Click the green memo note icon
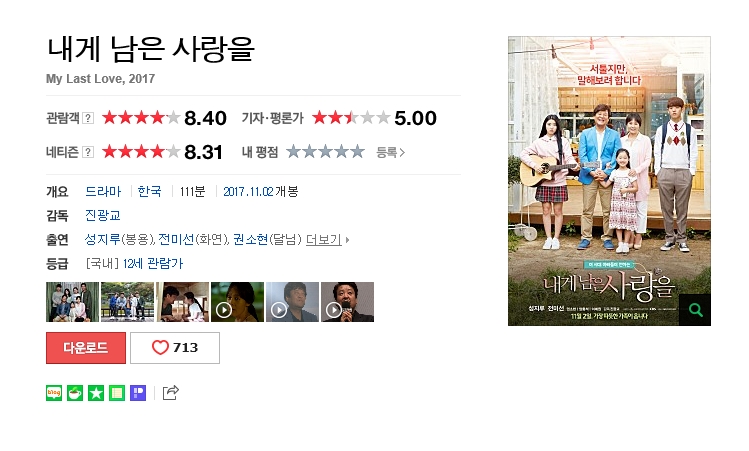Image resolution: width=749 pixels, height=451 pixels. [117, 393]
